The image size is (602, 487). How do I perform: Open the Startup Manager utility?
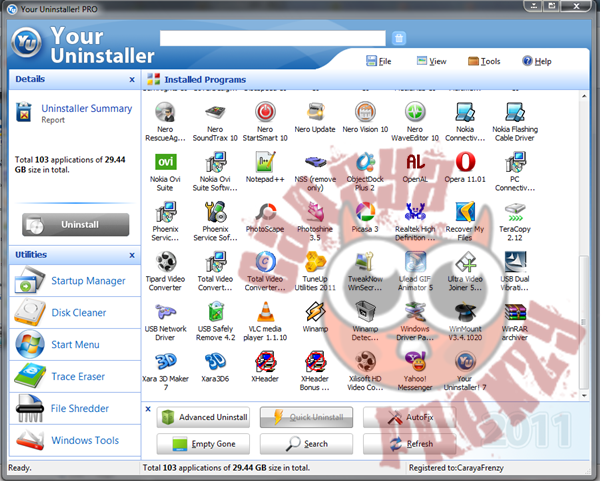[75, 281]
